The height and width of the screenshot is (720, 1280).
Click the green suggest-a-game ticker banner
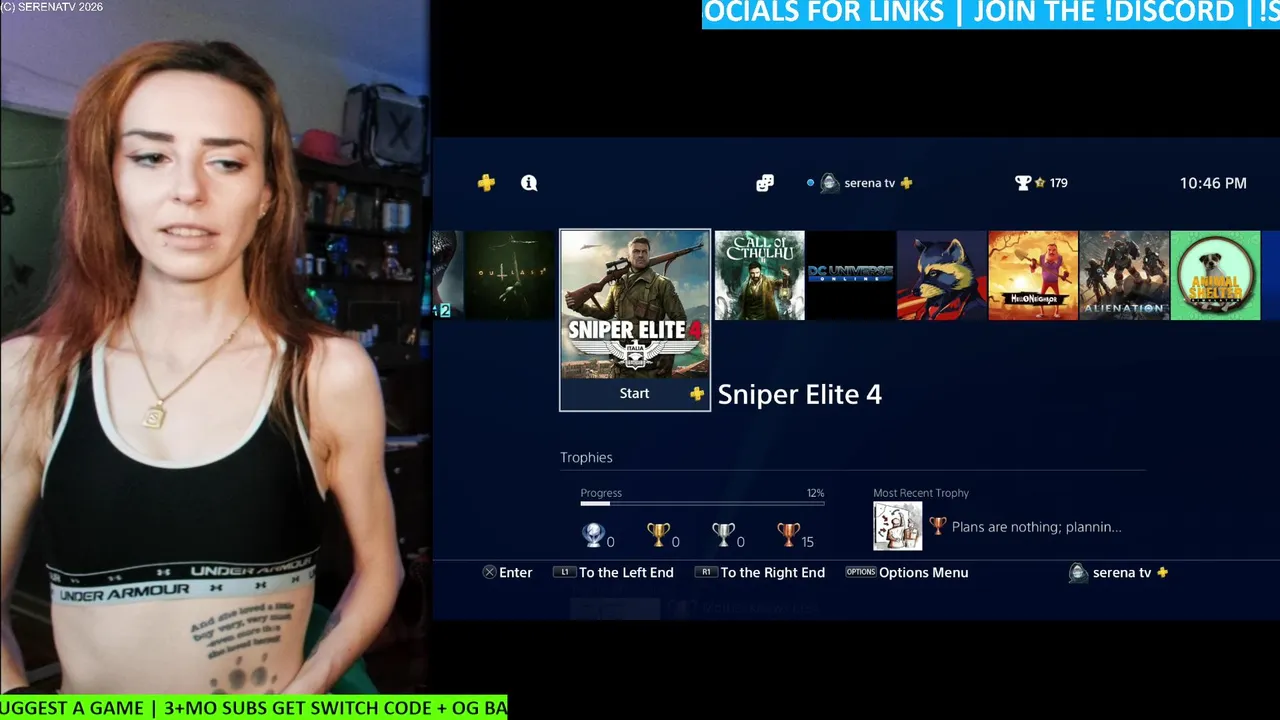click(x=254, y=708)
